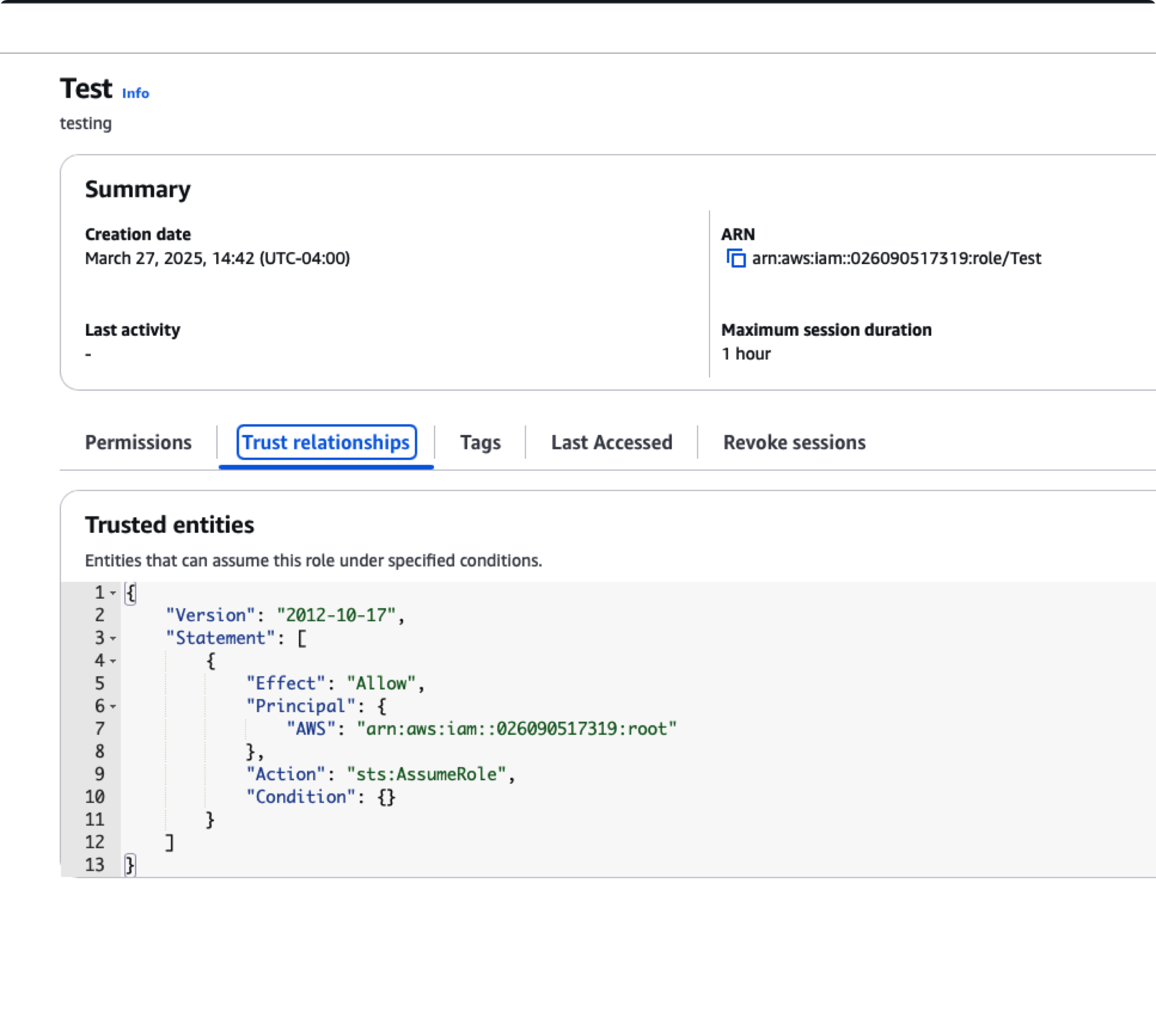1156x1036 pixels.
Task: Open the Revoke sessions tab
Action: point(794,442)
